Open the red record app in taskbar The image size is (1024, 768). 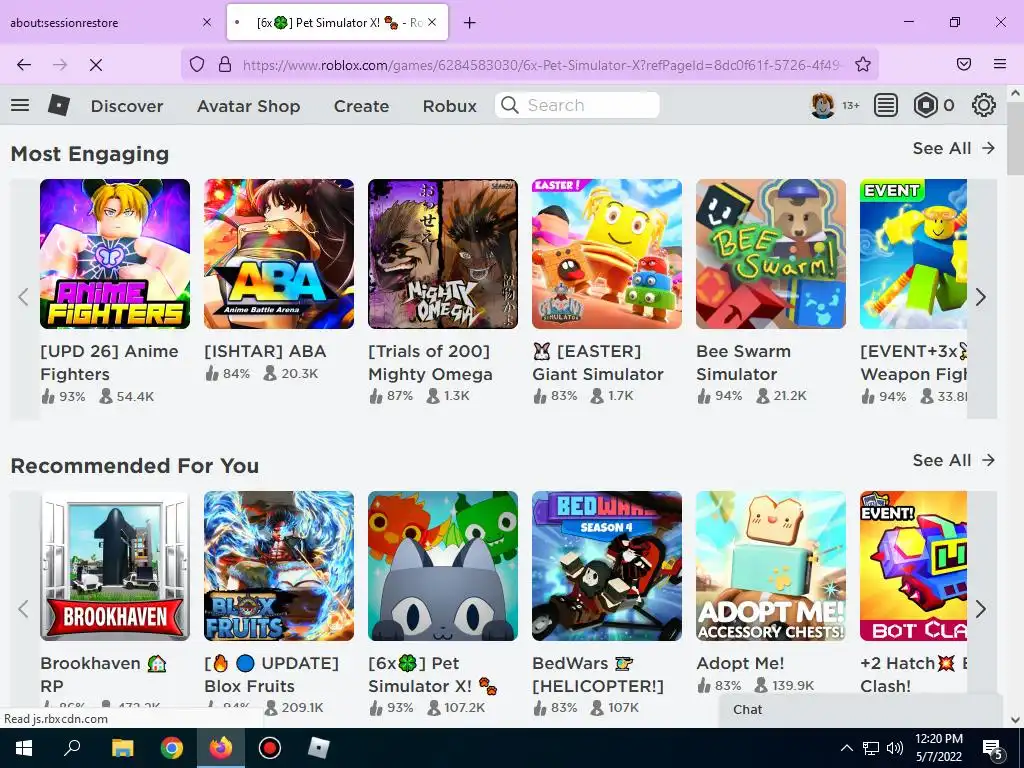tap(270, 748)
